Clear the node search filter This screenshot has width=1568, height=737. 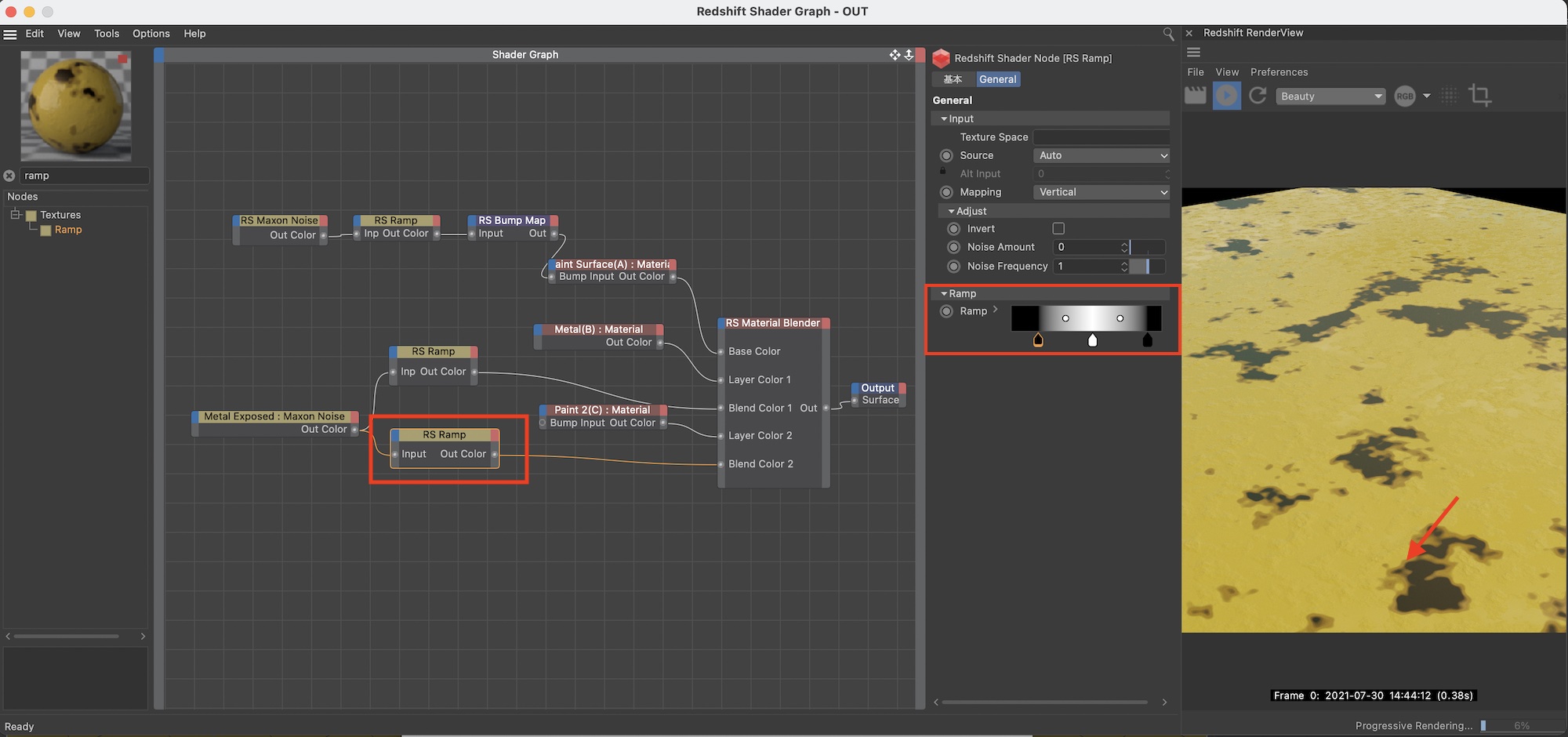pos(9,176)
